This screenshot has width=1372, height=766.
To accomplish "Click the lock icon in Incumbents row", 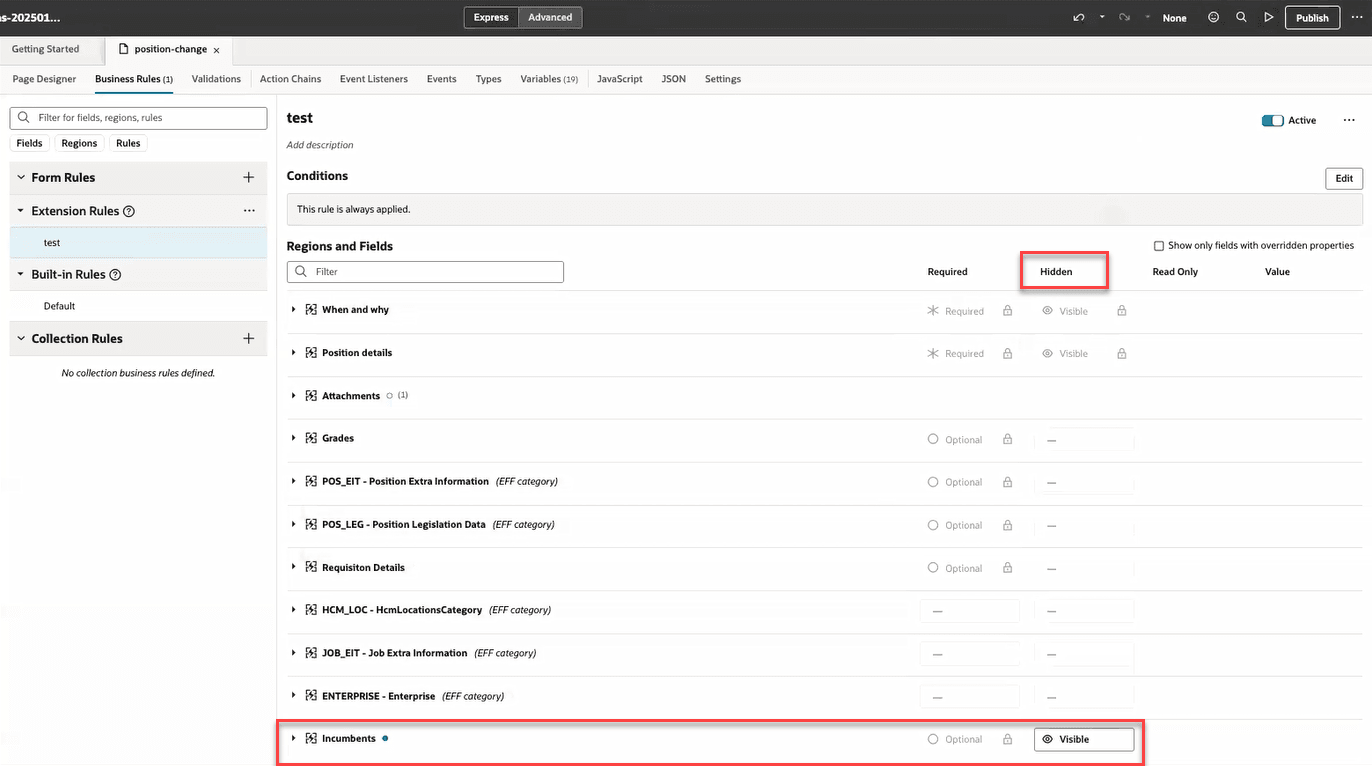I will pos(1007,739).
